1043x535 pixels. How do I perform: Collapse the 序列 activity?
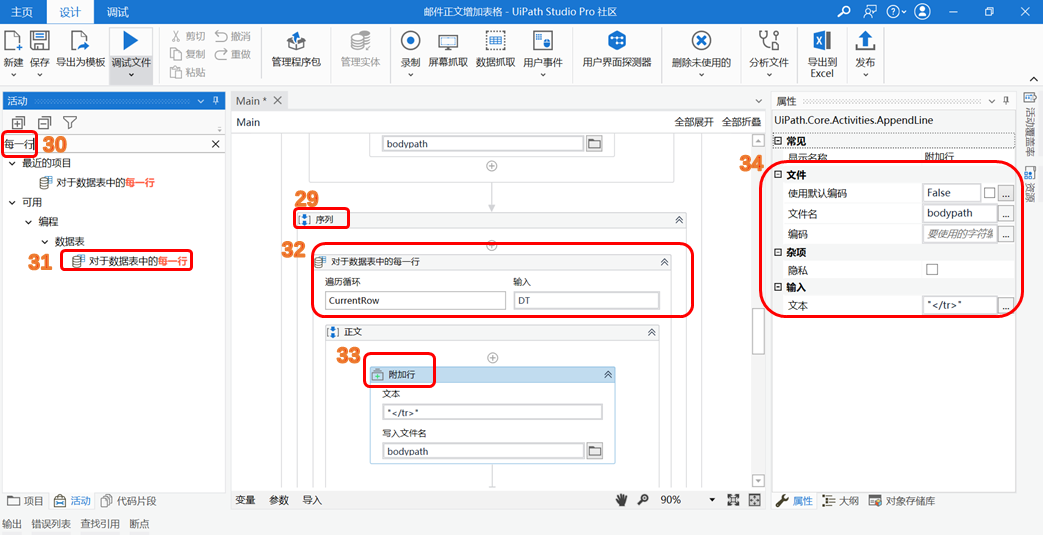678,220
